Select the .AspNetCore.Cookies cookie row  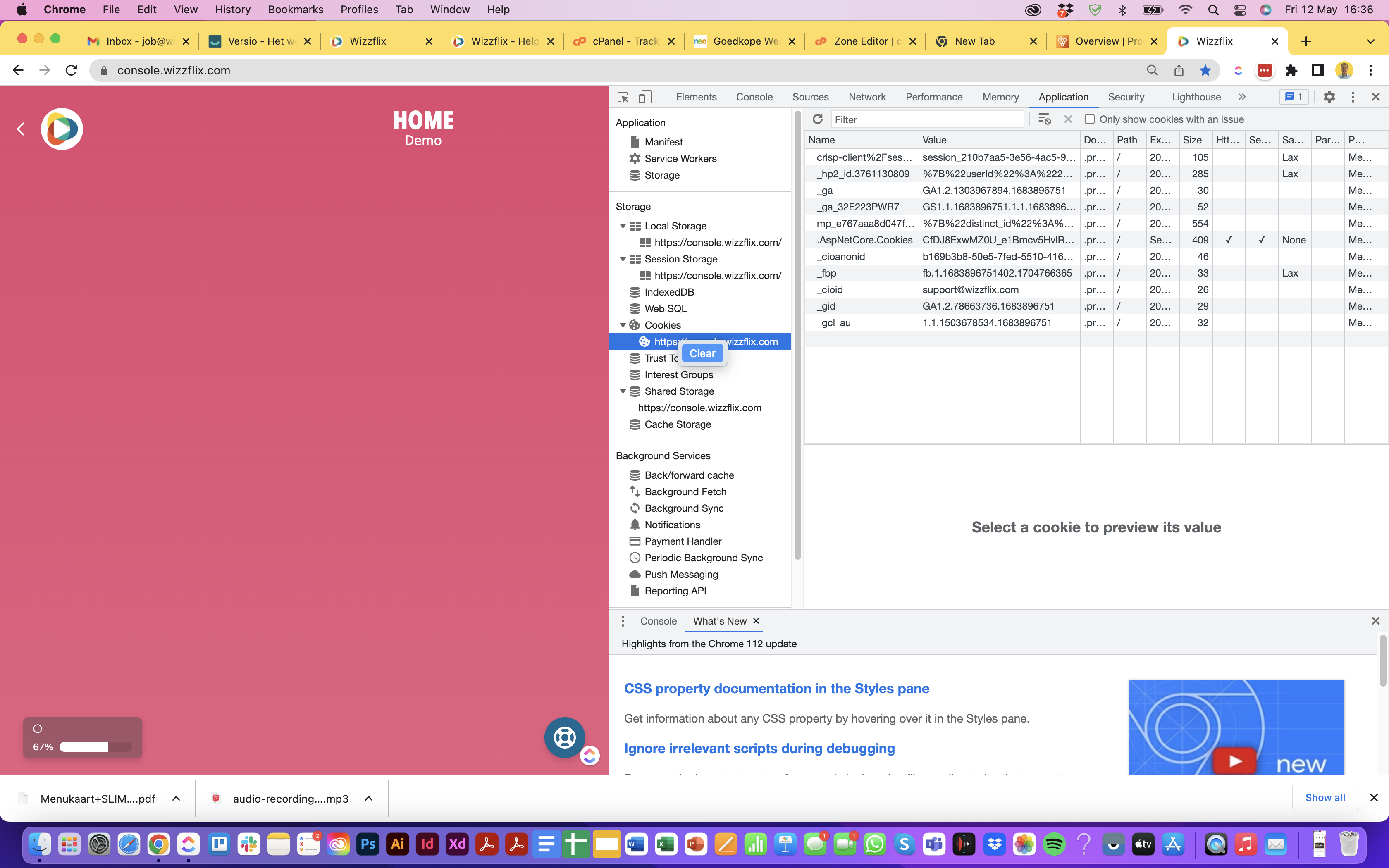tap(1096, 240)
